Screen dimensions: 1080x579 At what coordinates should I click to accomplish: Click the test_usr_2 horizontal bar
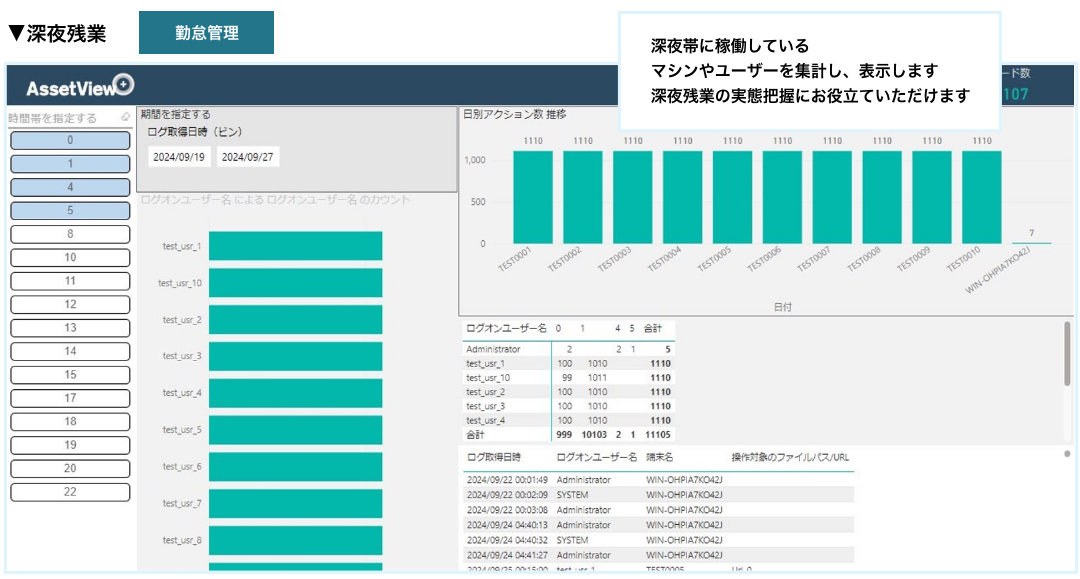pyautogui.click(x=295, y=319)
